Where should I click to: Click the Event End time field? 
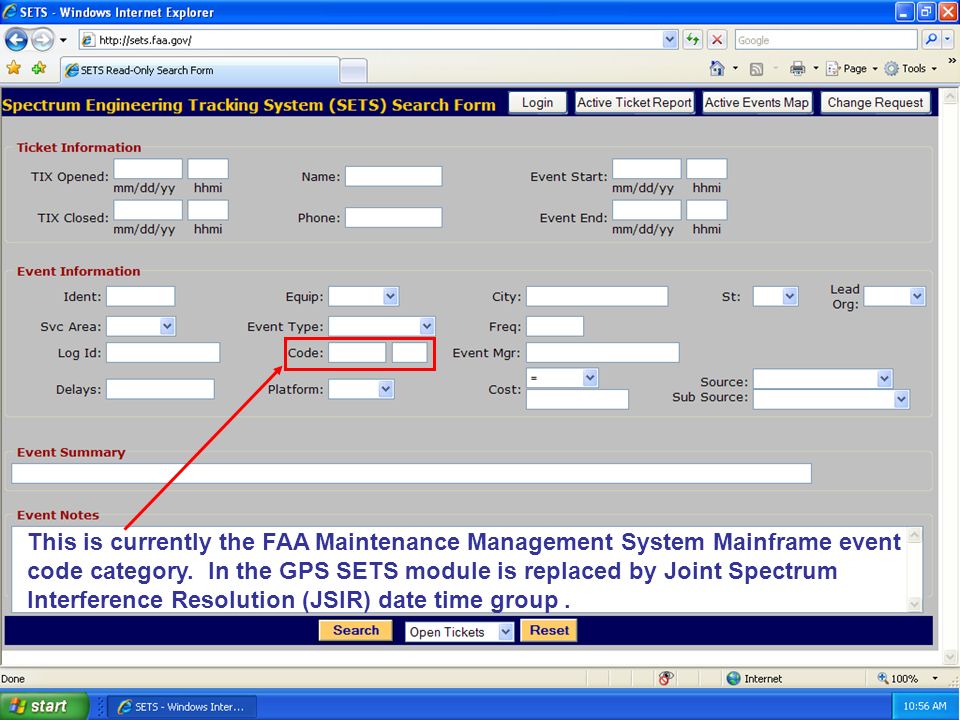[707, 210]
